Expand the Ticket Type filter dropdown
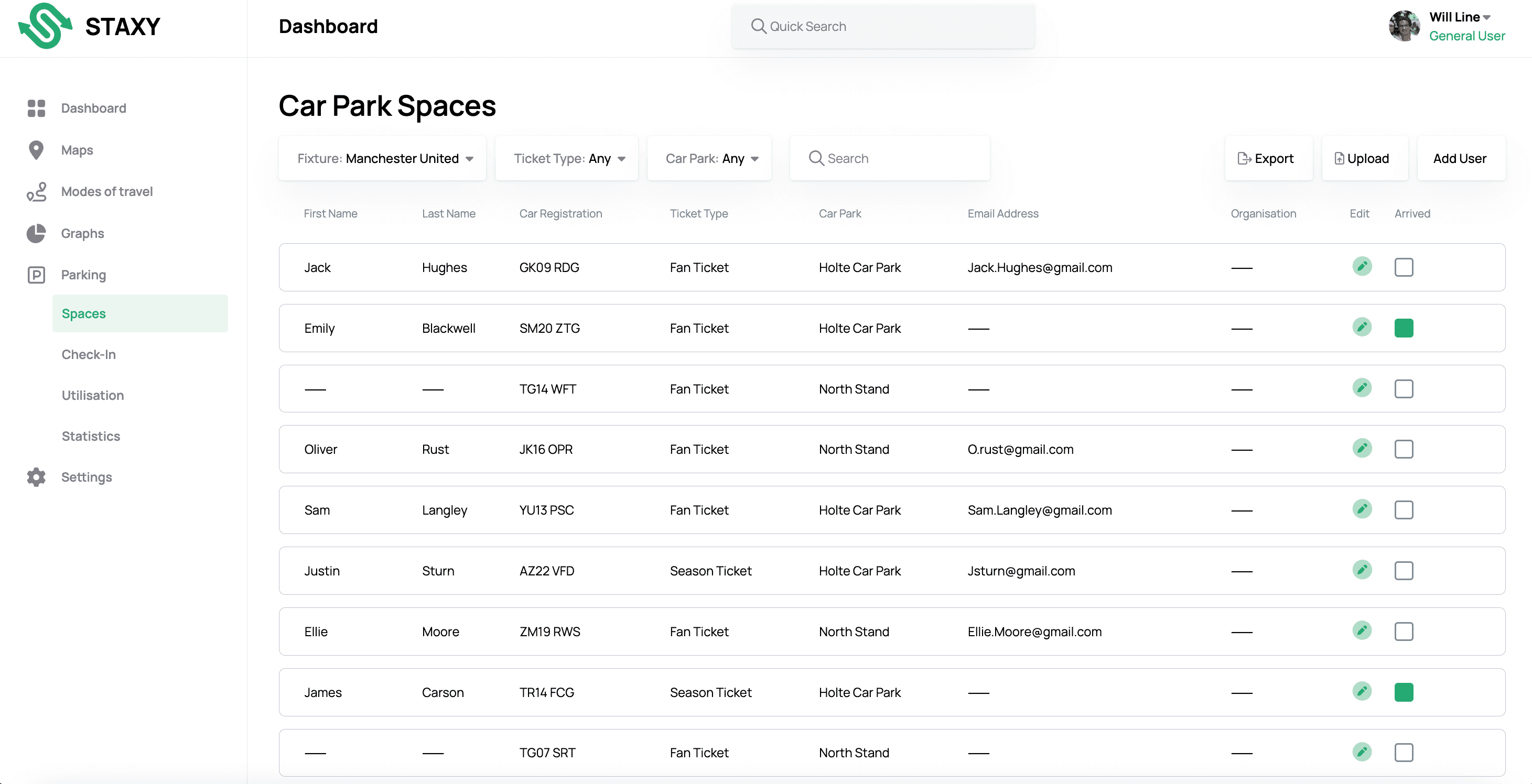This screenshot has height=784, width=1532. click(567, 158)
